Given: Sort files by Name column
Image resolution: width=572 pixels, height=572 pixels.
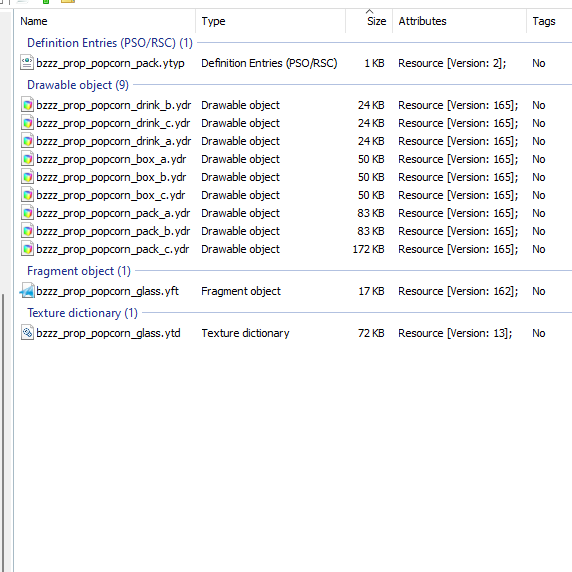Looking at the screenshot, I should coord(105,21).
